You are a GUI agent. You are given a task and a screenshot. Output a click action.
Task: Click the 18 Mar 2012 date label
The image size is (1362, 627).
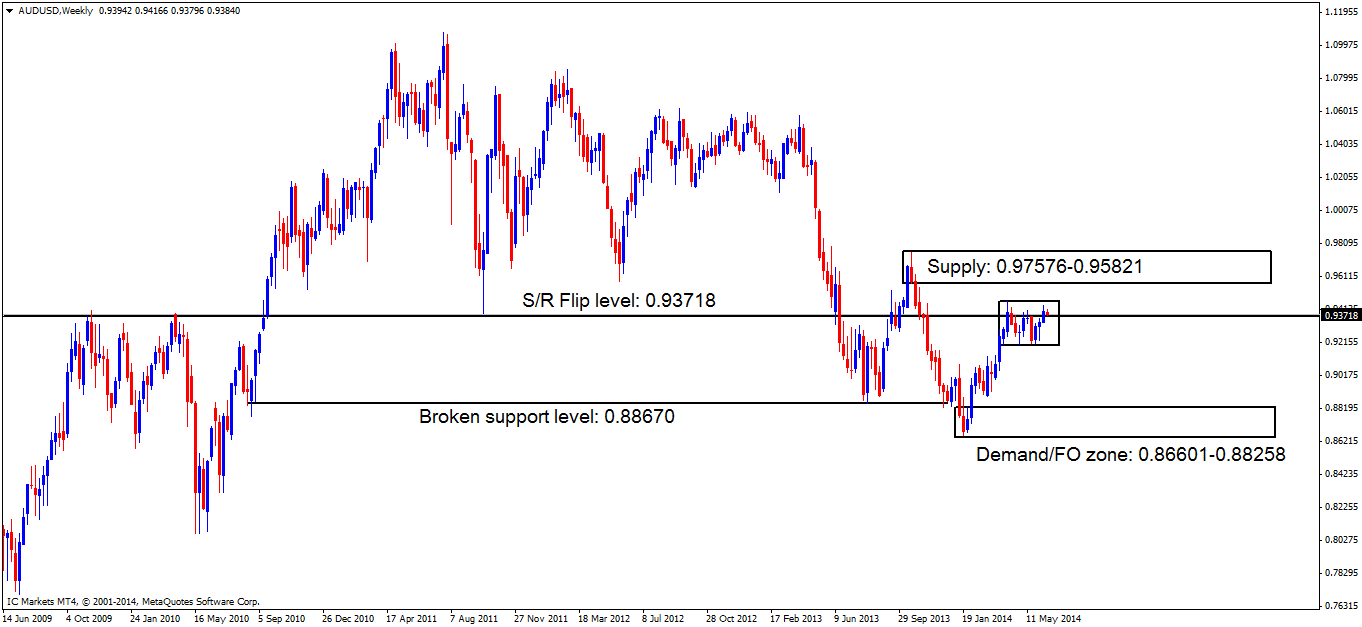click(x=604, y=618)
